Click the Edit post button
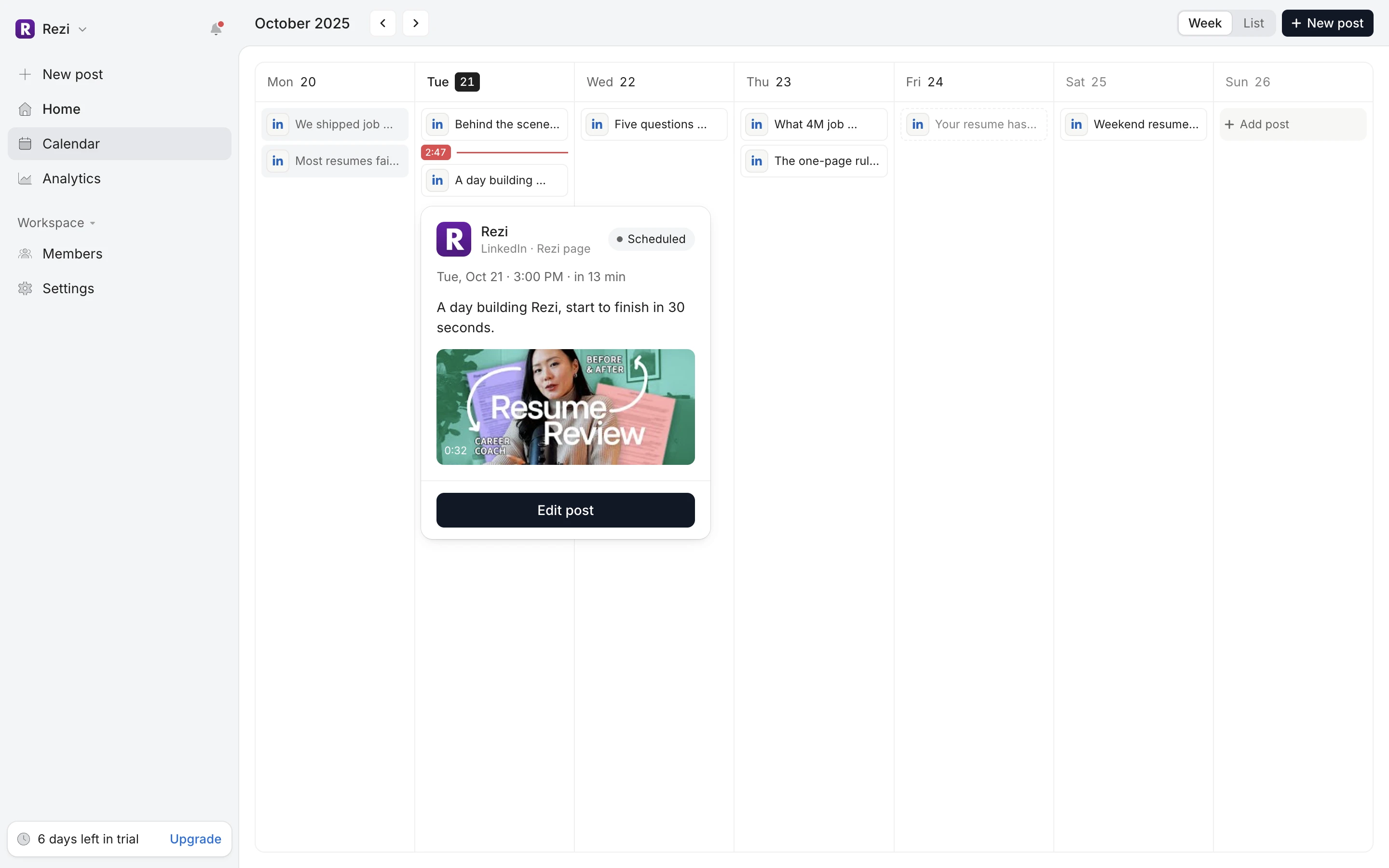The height and width of the screenshot is (868, 1389). 565,510
